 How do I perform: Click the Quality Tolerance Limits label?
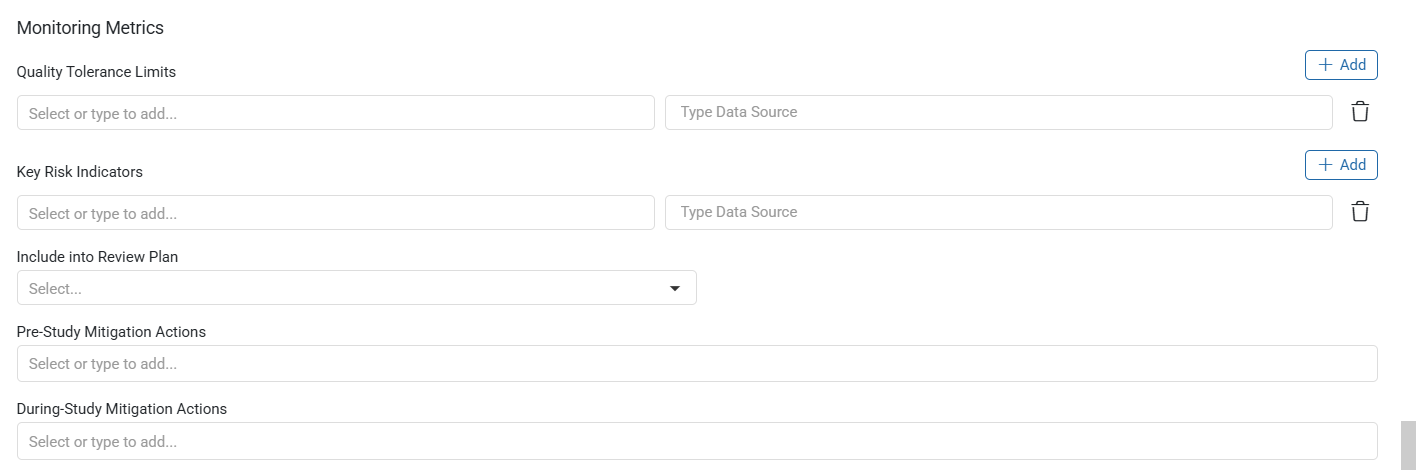point(97,72)
